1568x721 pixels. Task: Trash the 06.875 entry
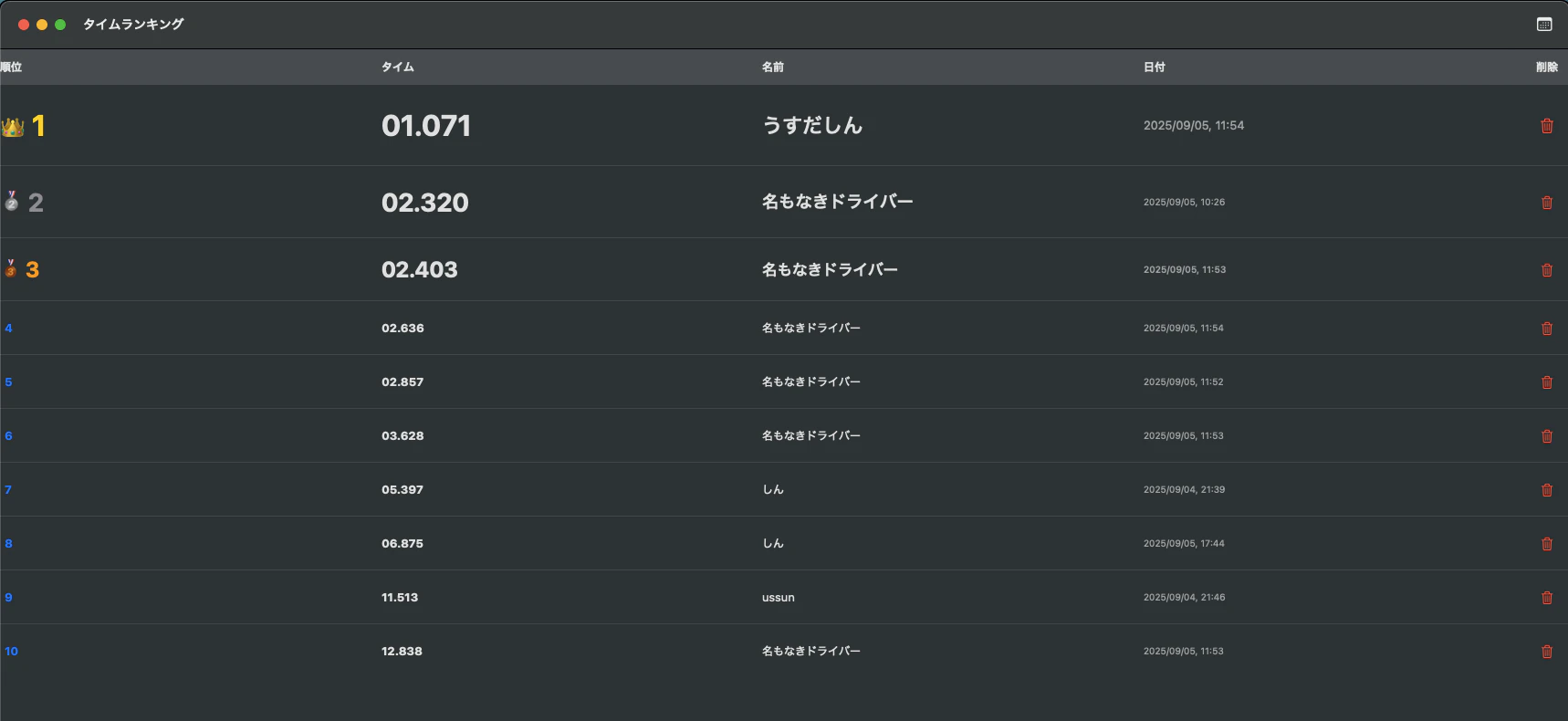[1547, 544]
